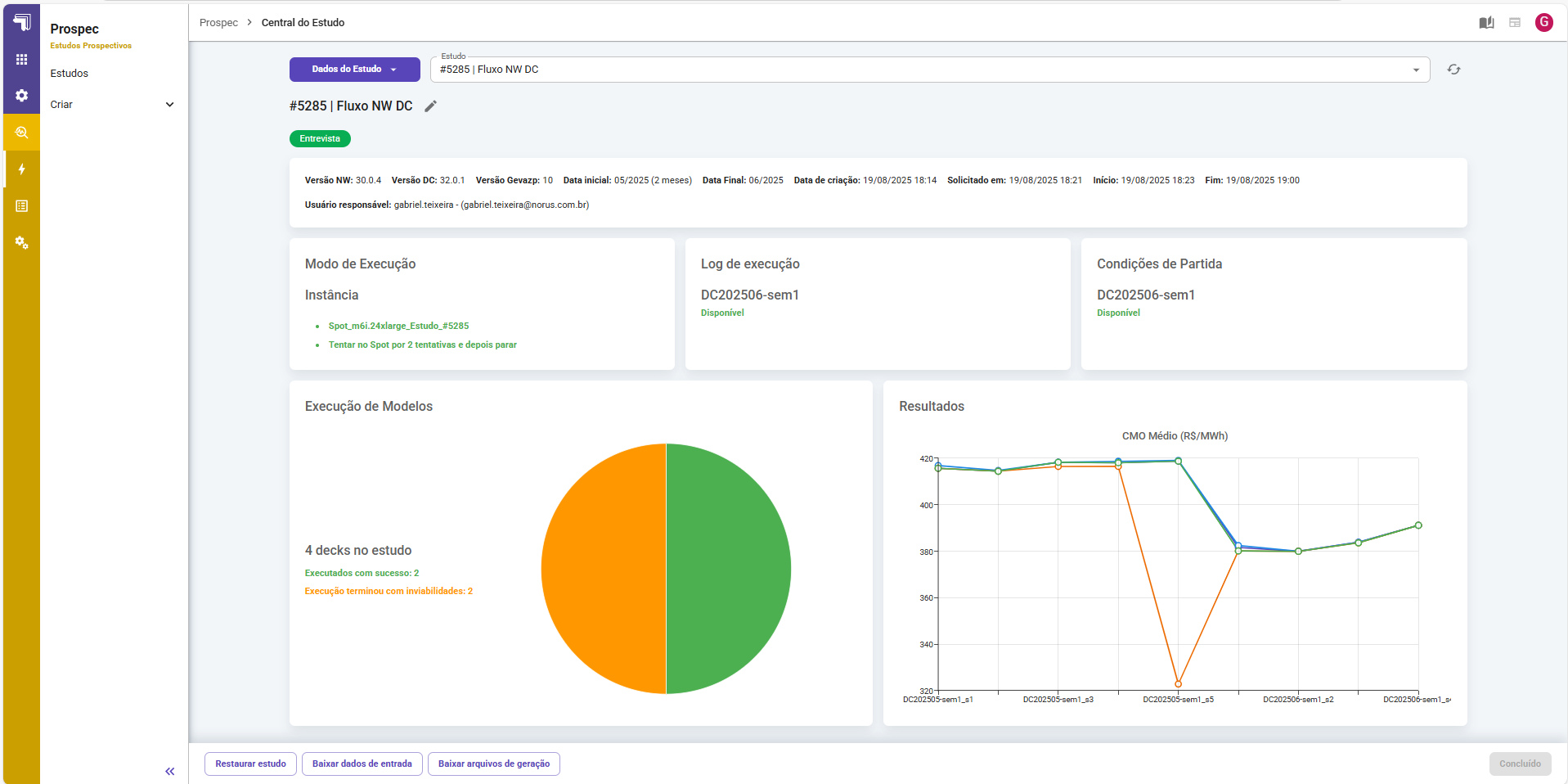Select the study search icon in sidebar
Viewport: 1568px width, 784px height.
click(21, 133)
